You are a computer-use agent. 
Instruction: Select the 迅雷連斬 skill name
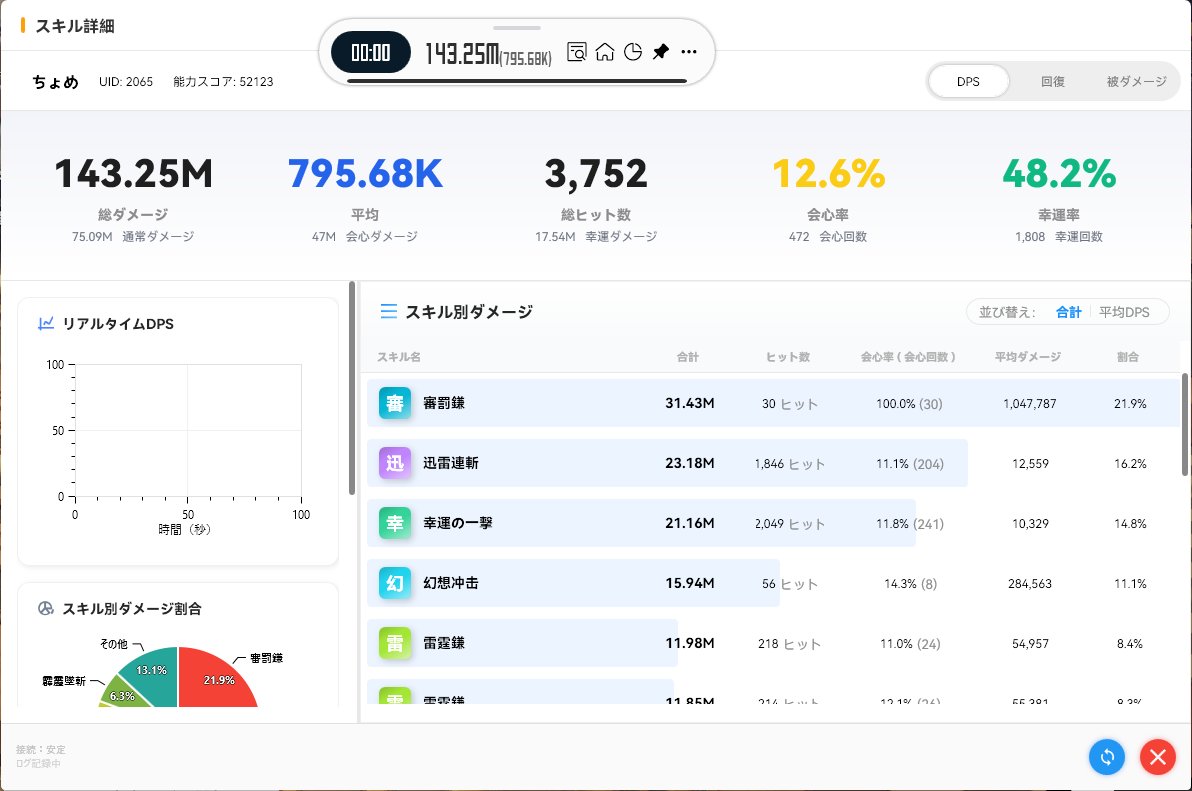tap(451, 464)
